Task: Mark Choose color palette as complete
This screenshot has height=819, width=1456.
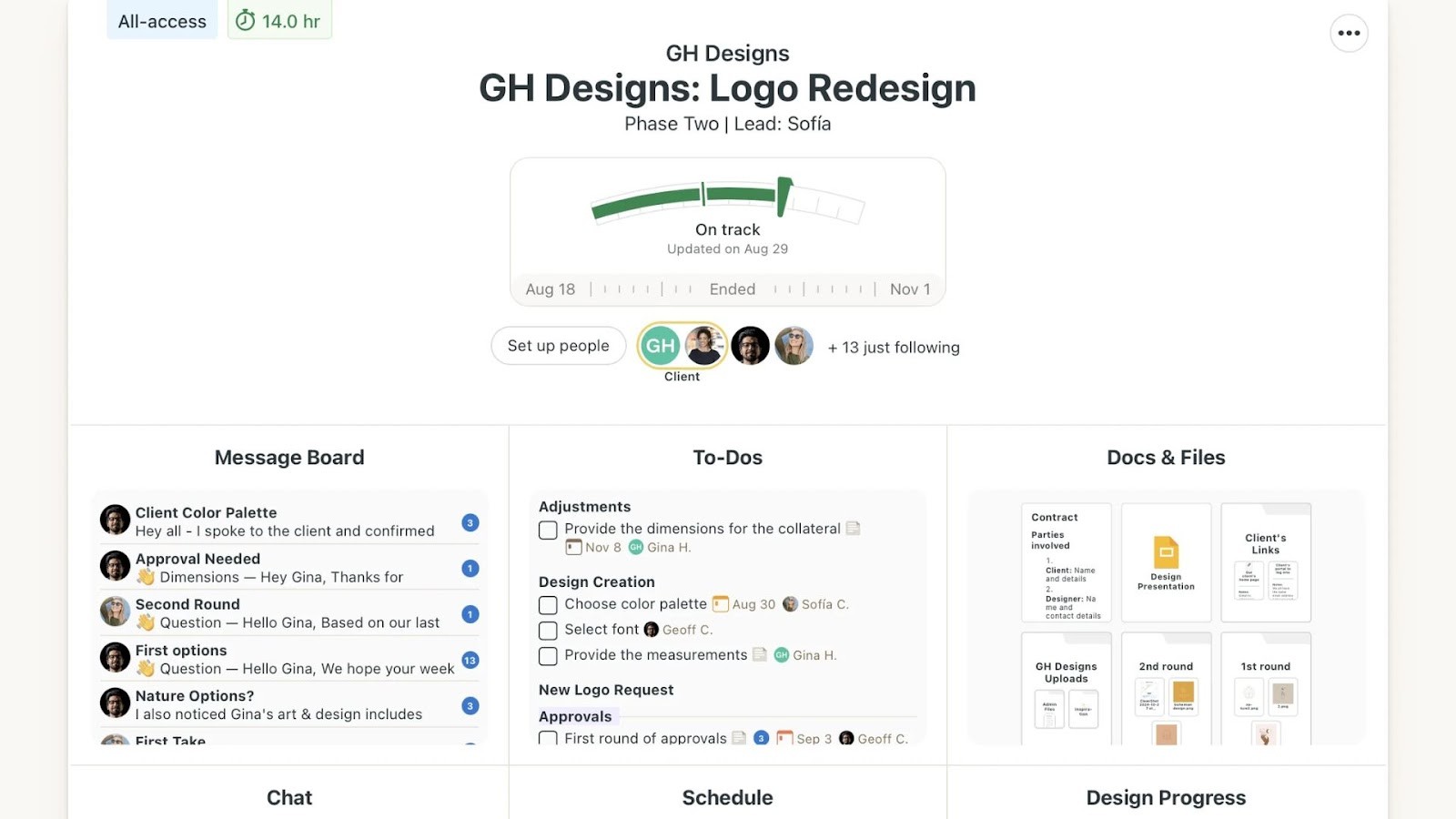Action: (547, 604)
